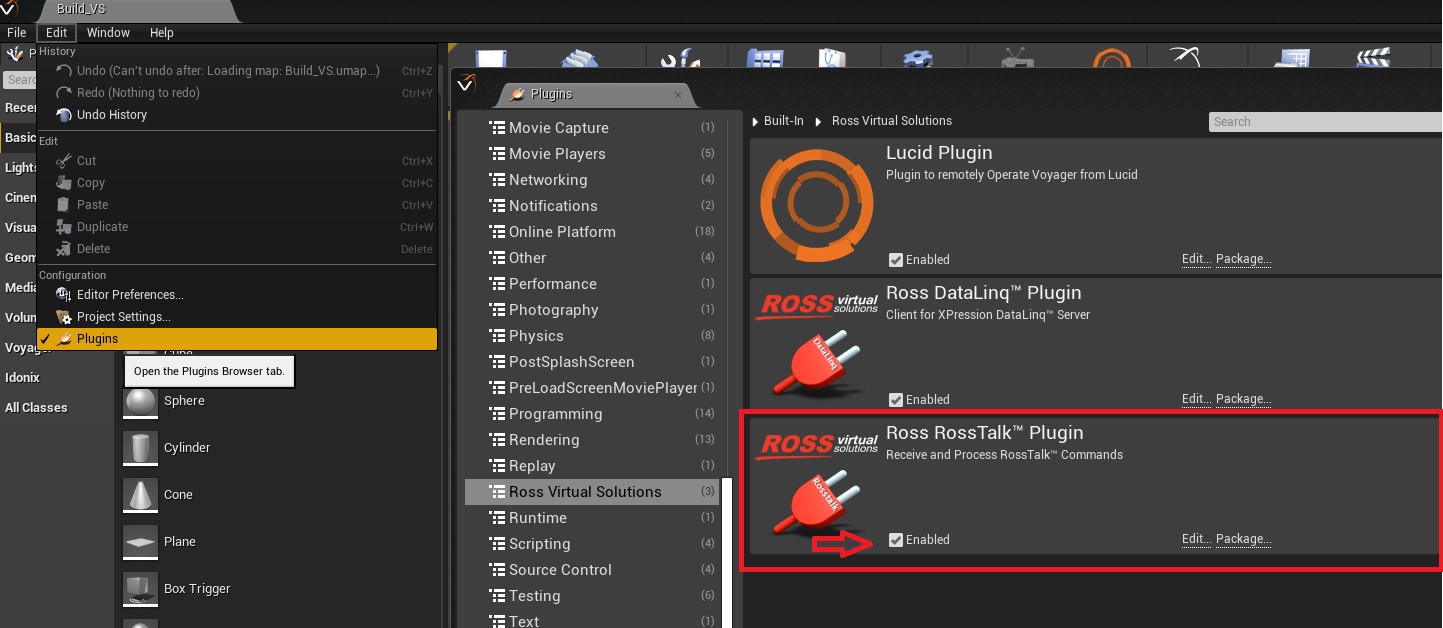Click Package link for Lucid Plugin
This screenshot has width=1443, height=628.
[x=1244, y=259]
